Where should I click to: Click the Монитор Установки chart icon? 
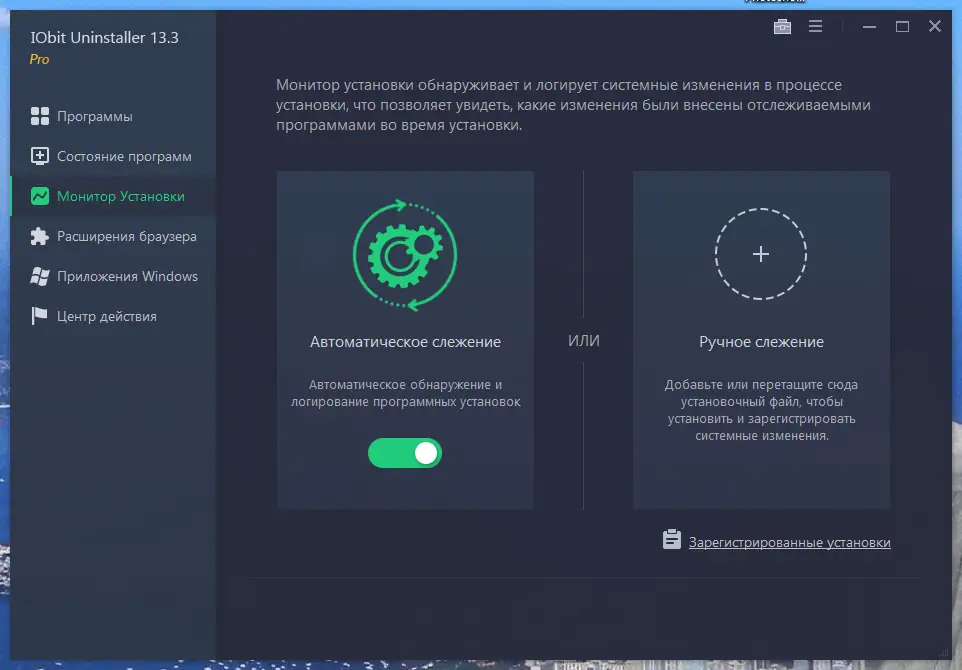click(40, 196)
